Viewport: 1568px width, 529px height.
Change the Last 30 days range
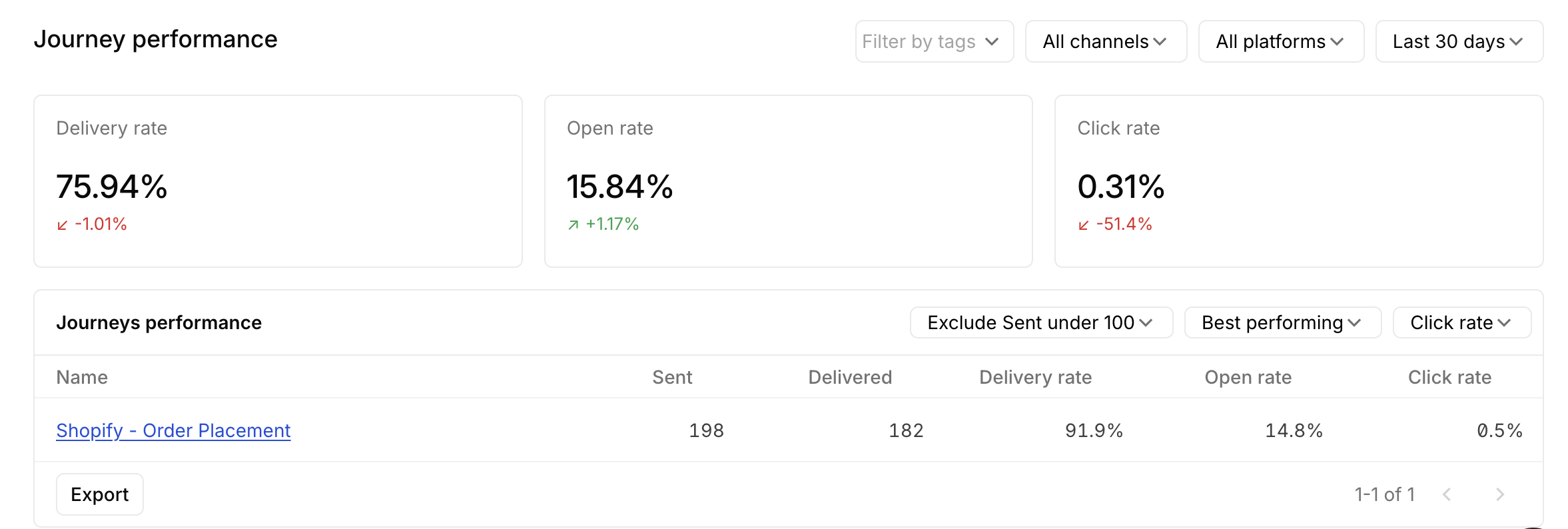[1458, 41]
